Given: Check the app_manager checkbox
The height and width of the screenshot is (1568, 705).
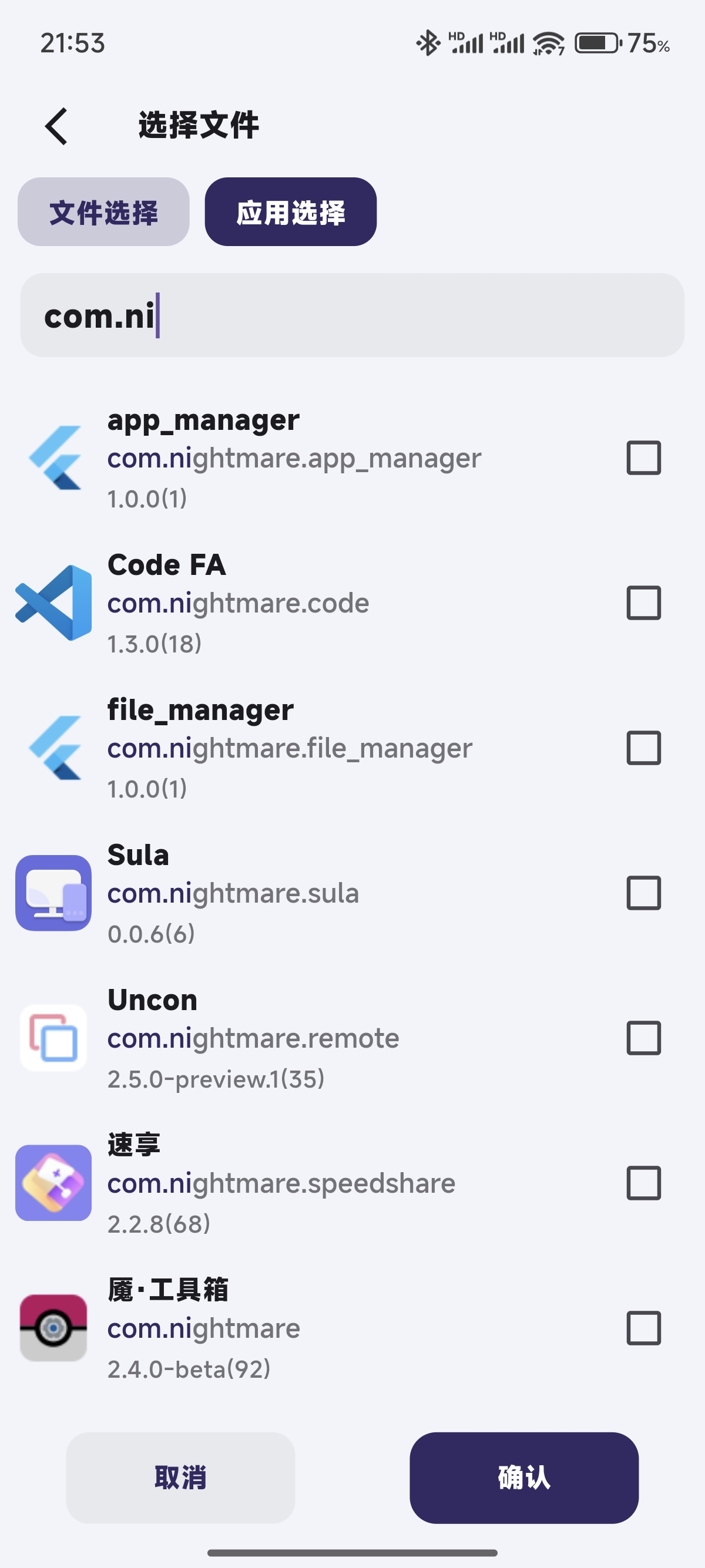Looking at the screenshot, I should coord(643,457).
